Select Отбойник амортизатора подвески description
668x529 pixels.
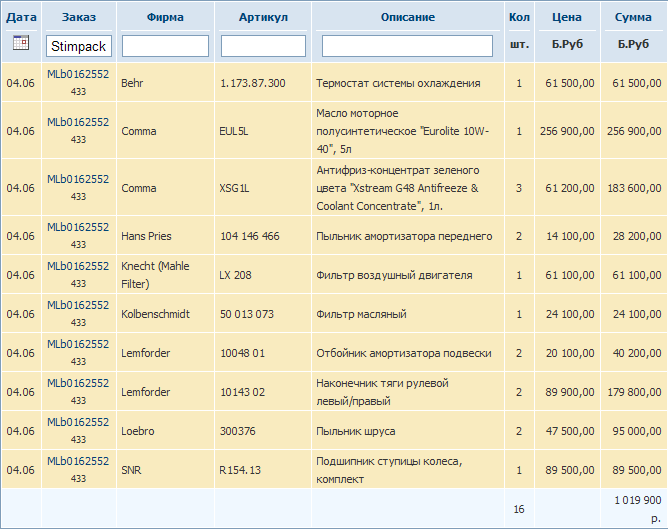coord(404,353)
